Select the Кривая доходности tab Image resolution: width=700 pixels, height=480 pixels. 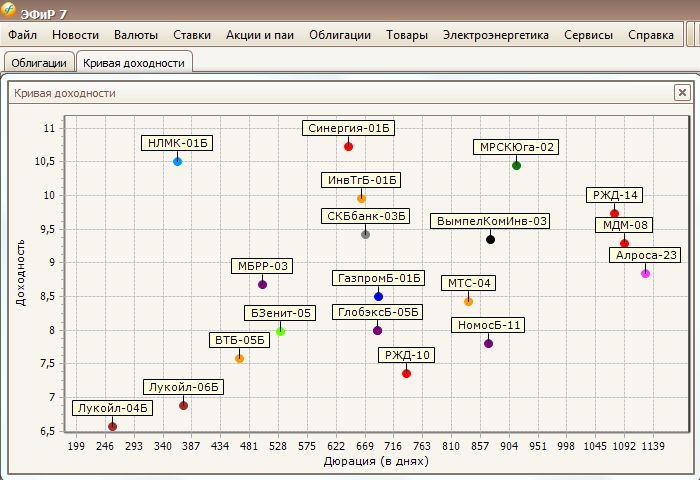tap(134, 63)
